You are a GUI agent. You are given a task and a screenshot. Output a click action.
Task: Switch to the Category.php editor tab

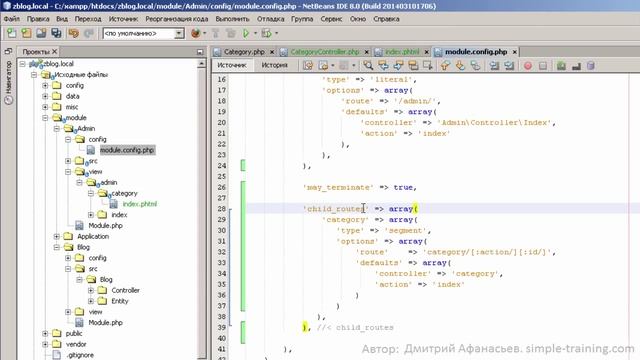(244, 52)
